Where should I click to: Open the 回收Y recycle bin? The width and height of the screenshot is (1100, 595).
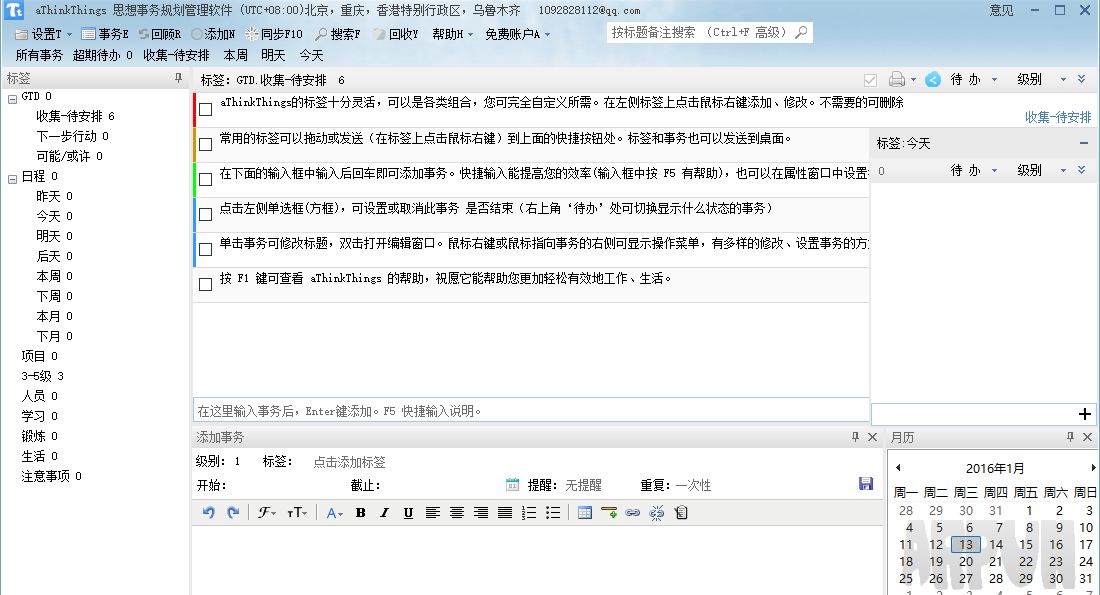tap(396, 34)
